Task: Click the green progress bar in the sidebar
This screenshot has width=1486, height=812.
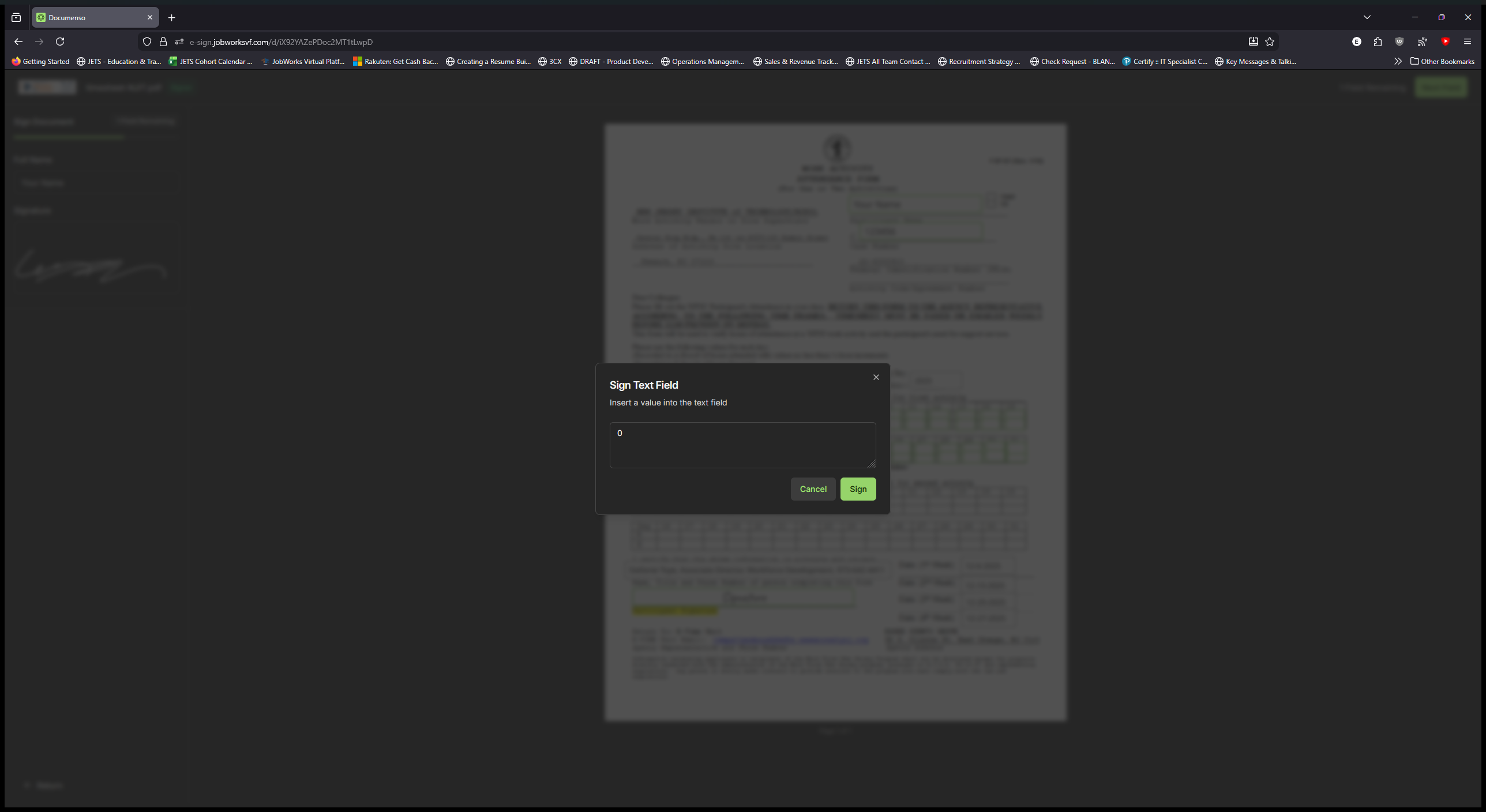Action: tap(69, 137)
